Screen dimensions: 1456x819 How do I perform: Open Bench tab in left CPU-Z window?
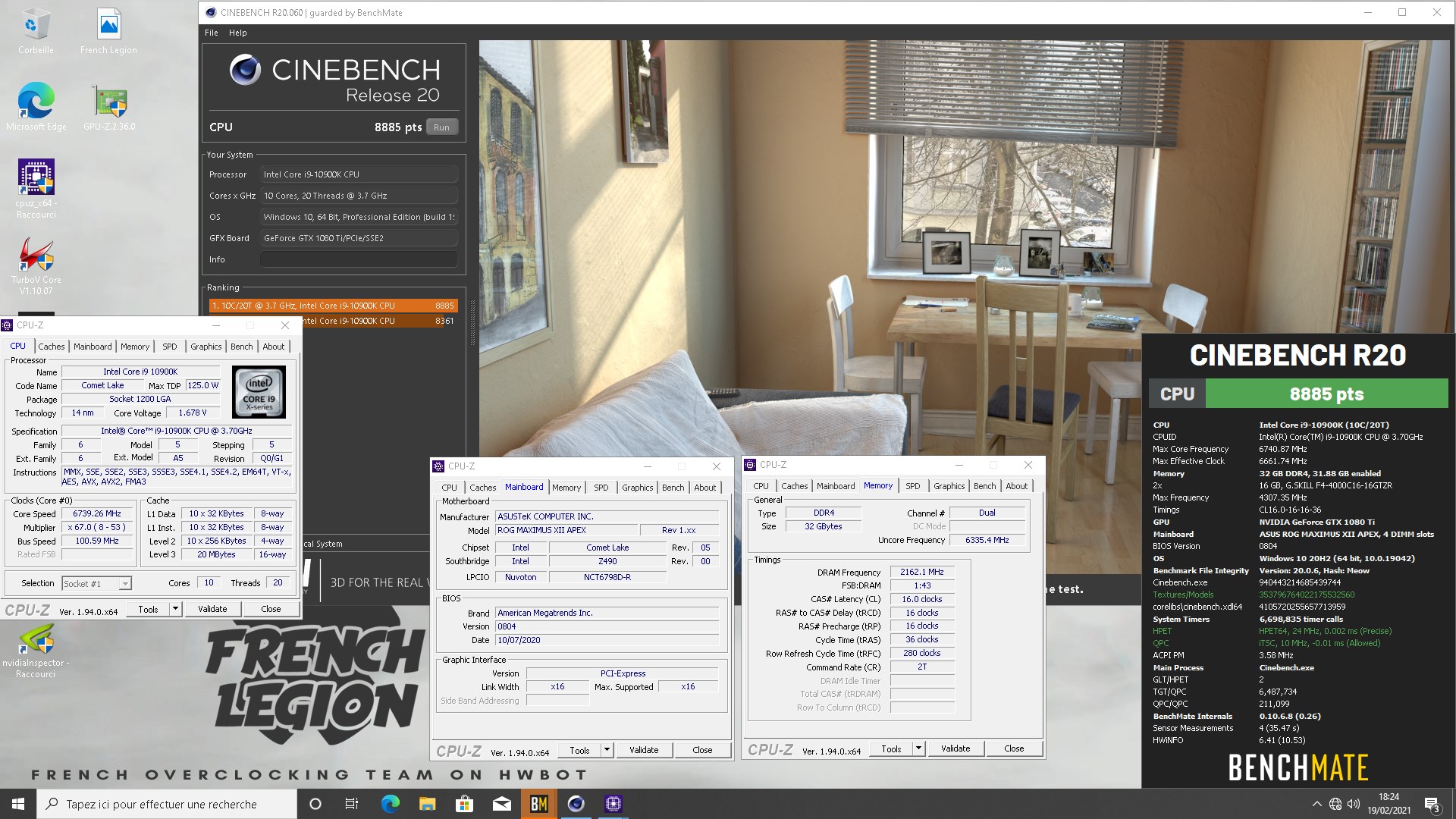click(x=242, y=347)
